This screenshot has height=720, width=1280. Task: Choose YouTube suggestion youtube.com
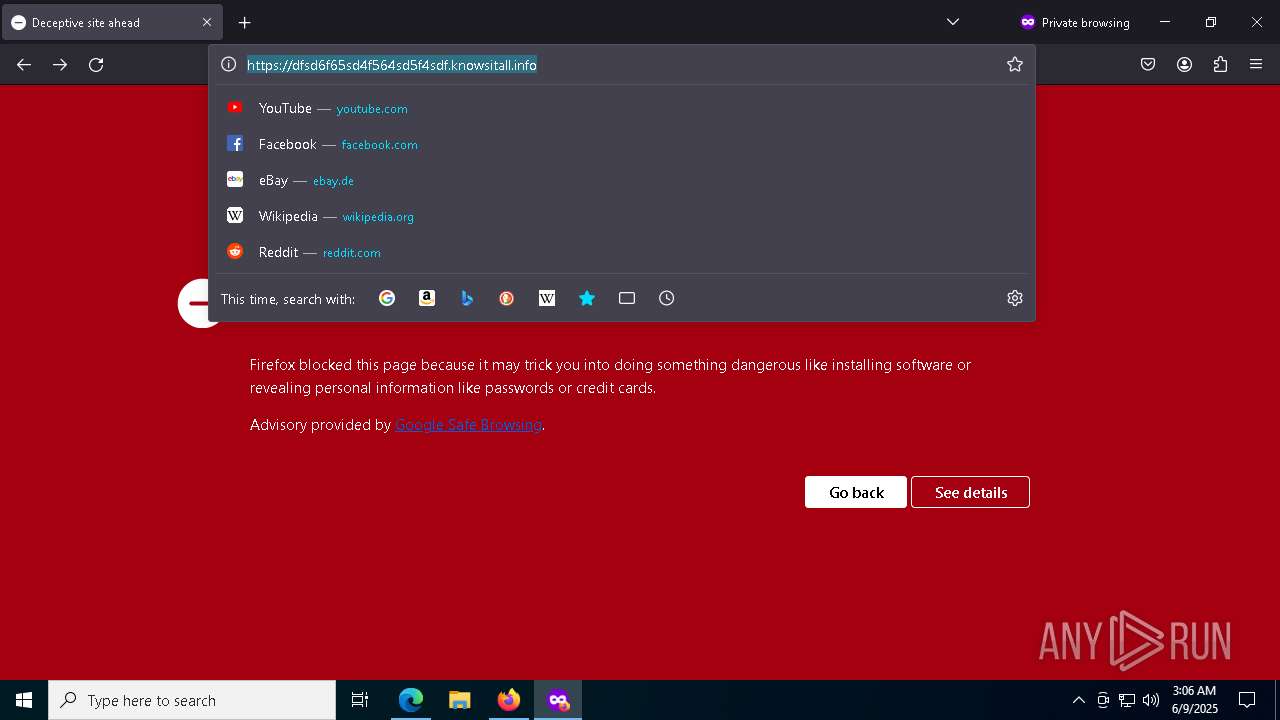(621, 108)
